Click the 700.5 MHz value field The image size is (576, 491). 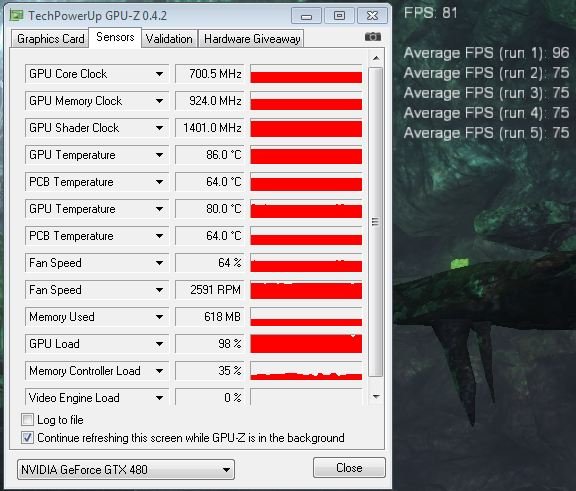click(x=210, y=74)
